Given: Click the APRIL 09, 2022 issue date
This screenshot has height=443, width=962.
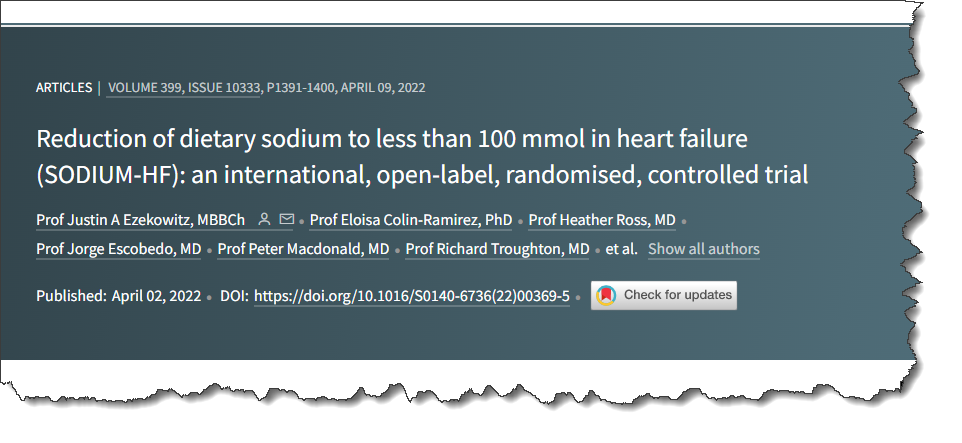Looking at the screenshot, I should pos(383,88).
